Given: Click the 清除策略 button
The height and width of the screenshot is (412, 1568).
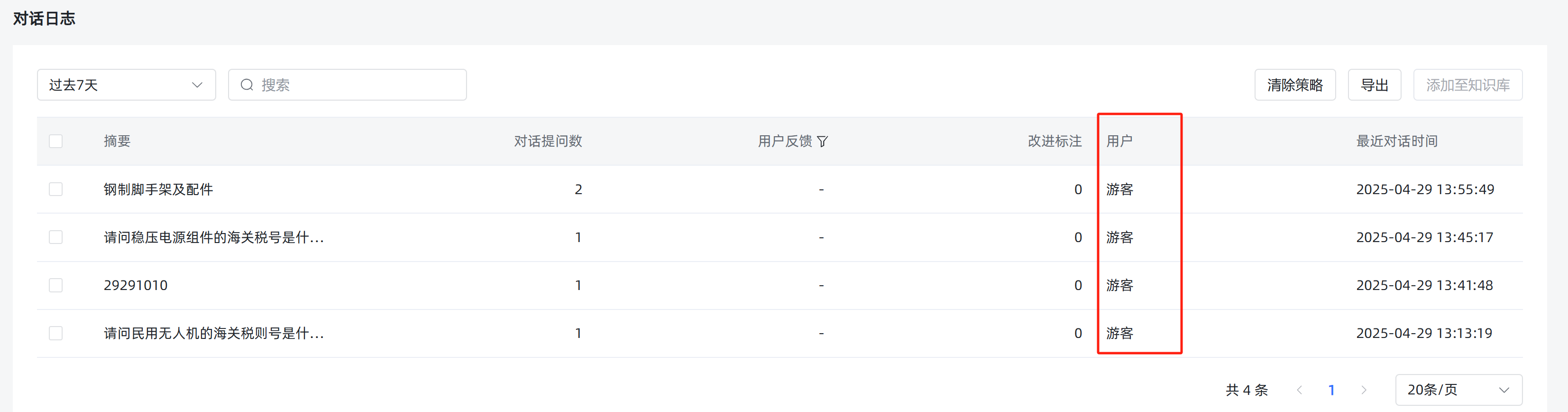Looking at the screenshot, I should point(1295,84).
